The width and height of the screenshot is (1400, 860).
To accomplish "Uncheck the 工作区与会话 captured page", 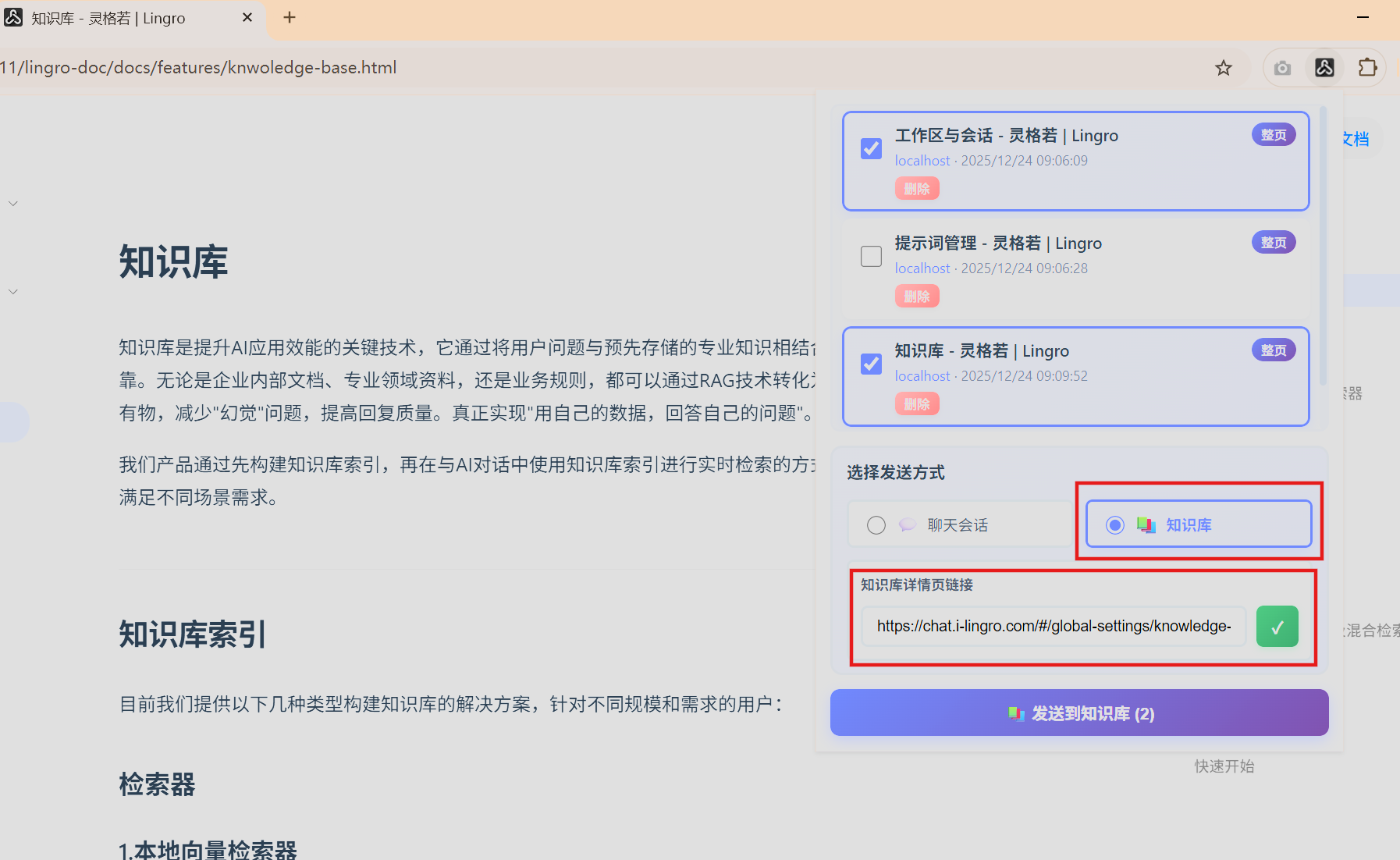I will coord(870,147).
